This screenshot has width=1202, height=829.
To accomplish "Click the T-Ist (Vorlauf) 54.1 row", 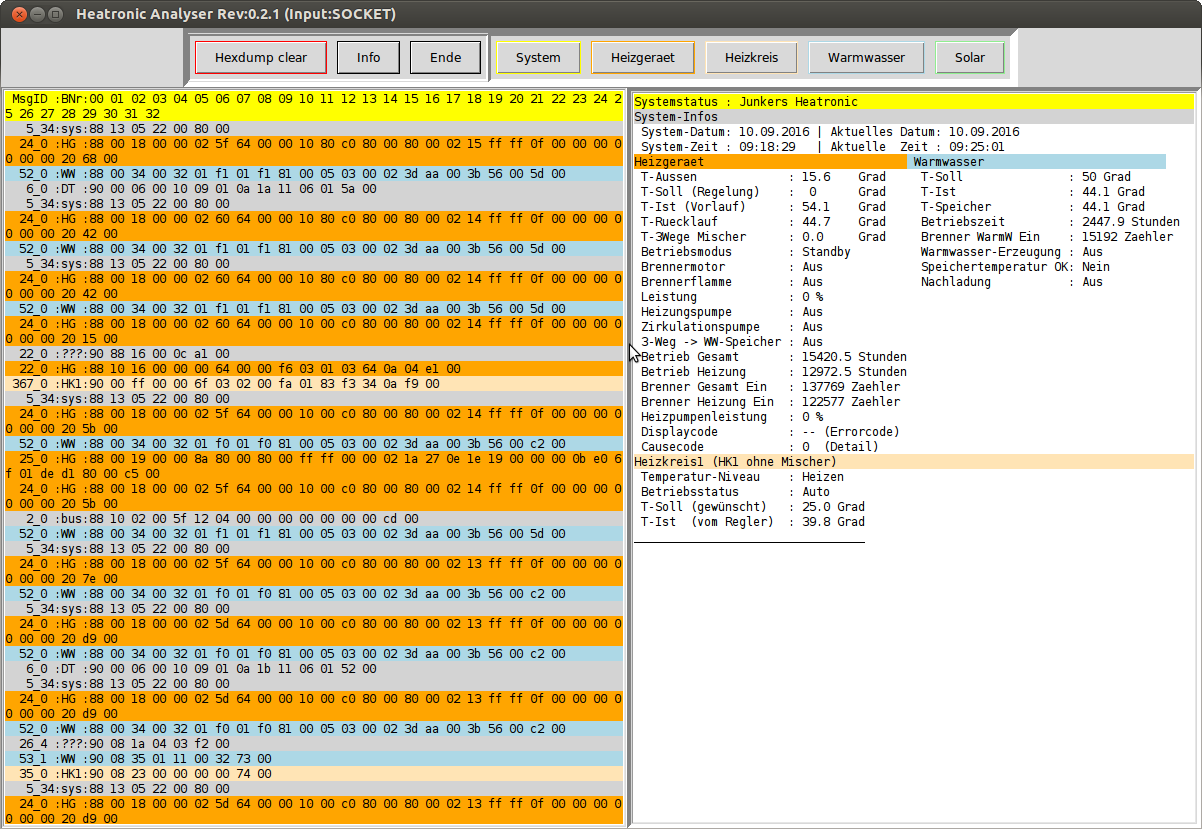I will 763,207.
